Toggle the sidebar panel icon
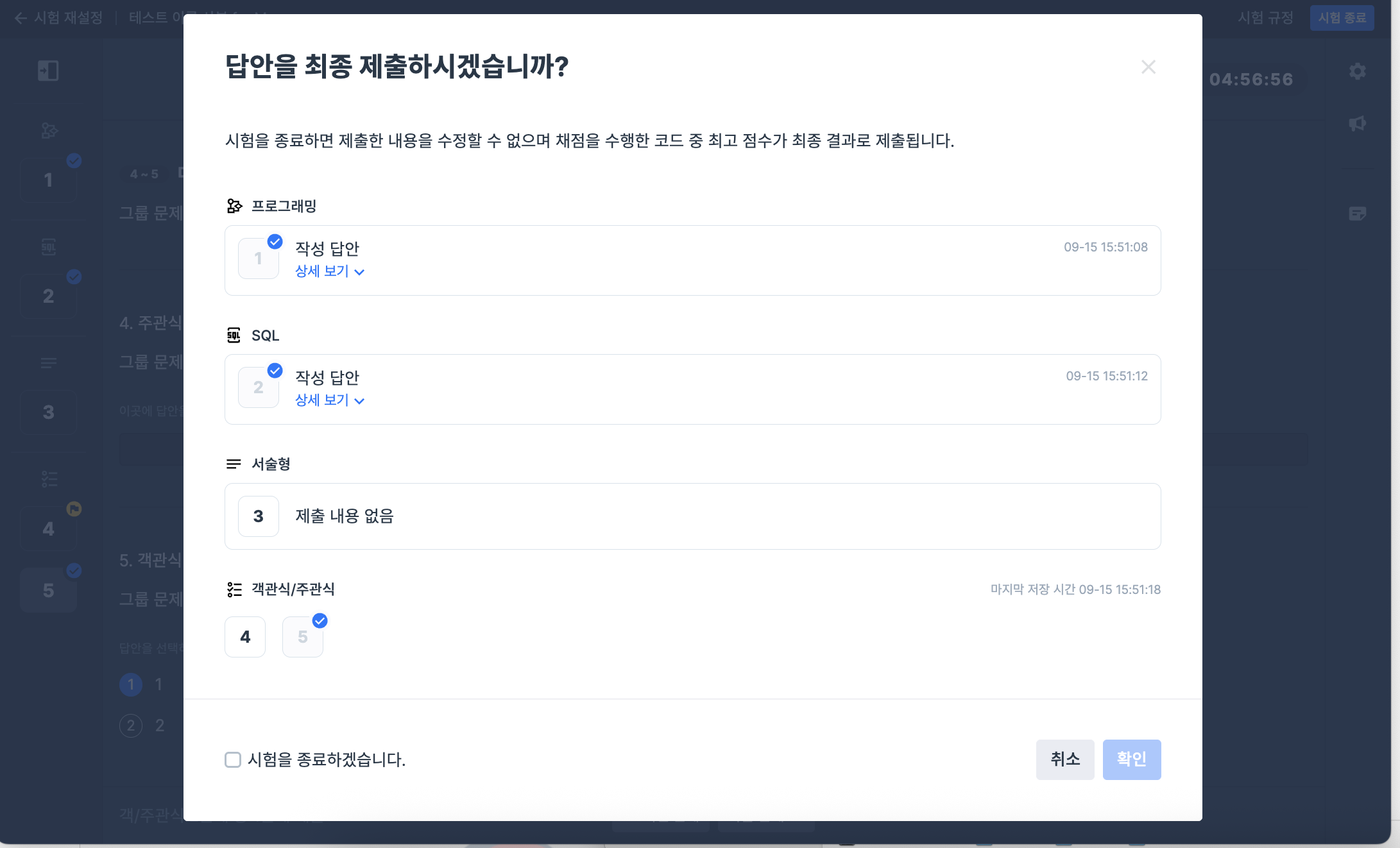Viewport: 1400px width, 848px height. [x=48, y=71]
